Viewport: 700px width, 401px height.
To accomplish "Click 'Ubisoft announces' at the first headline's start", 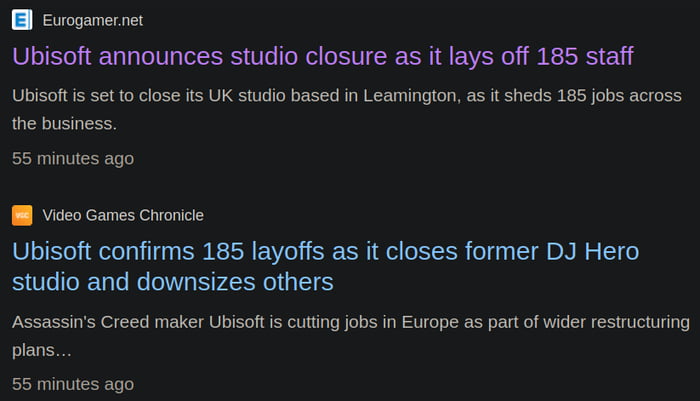I will point(120,55).
